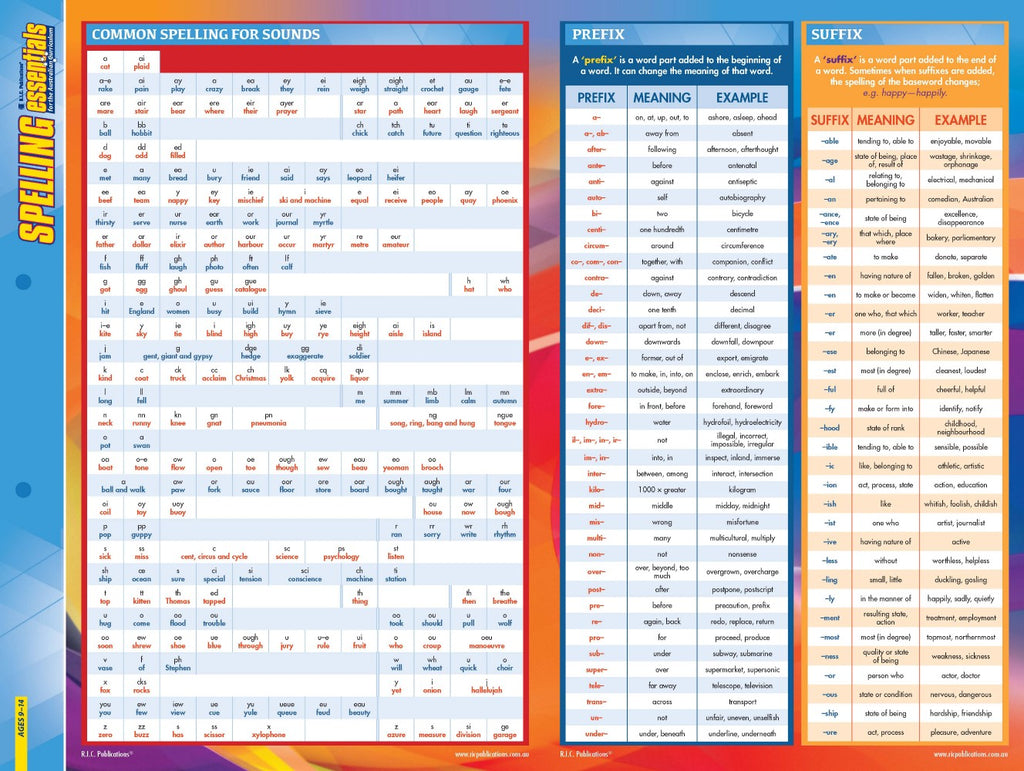The width and height of the screenshot is (1024, 771).
Task: Open the website link below the spelling chart
Action: pyautogui.click(x=492, y=754)
